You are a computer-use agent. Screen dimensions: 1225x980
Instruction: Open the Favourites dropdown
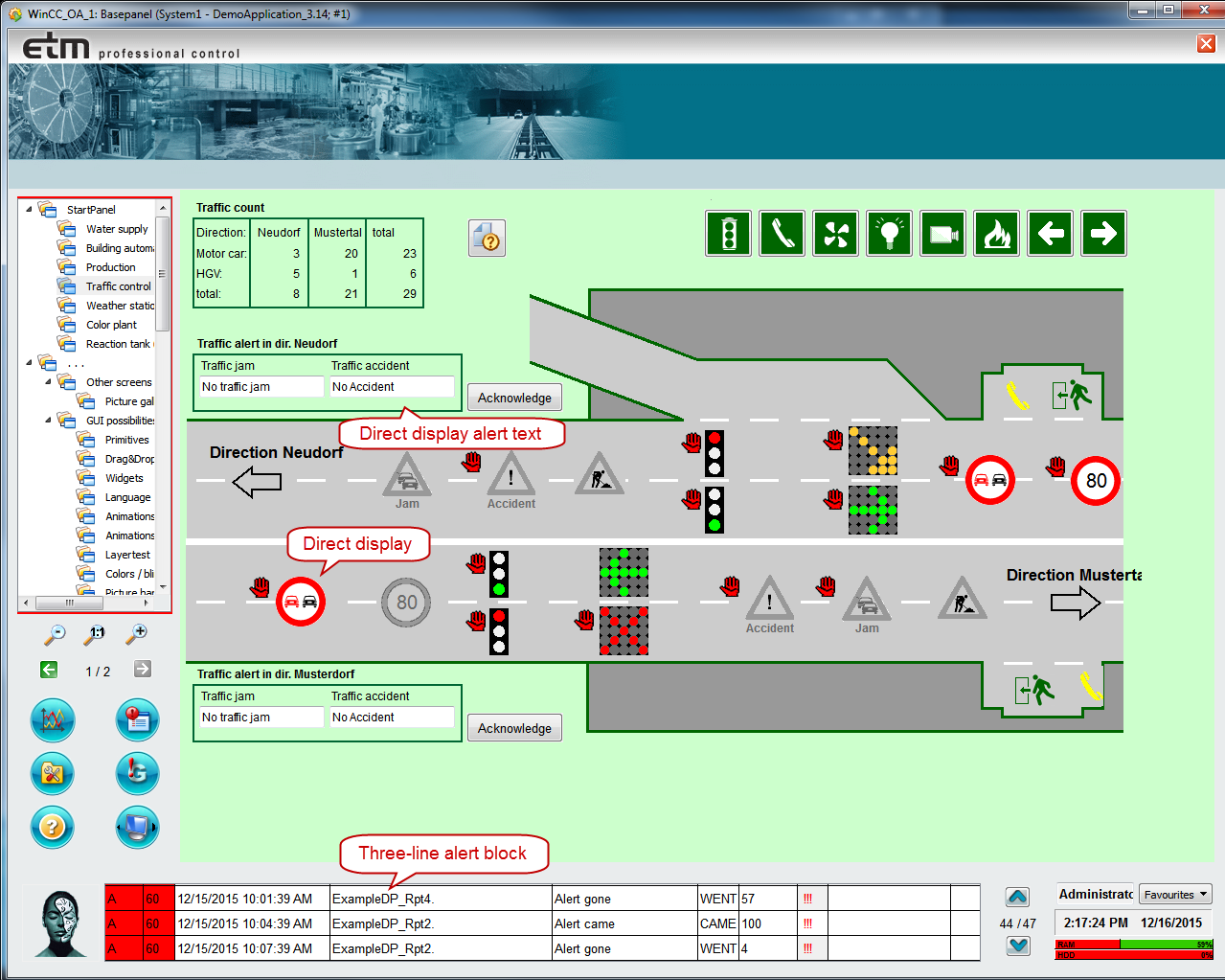point(1176,895)
